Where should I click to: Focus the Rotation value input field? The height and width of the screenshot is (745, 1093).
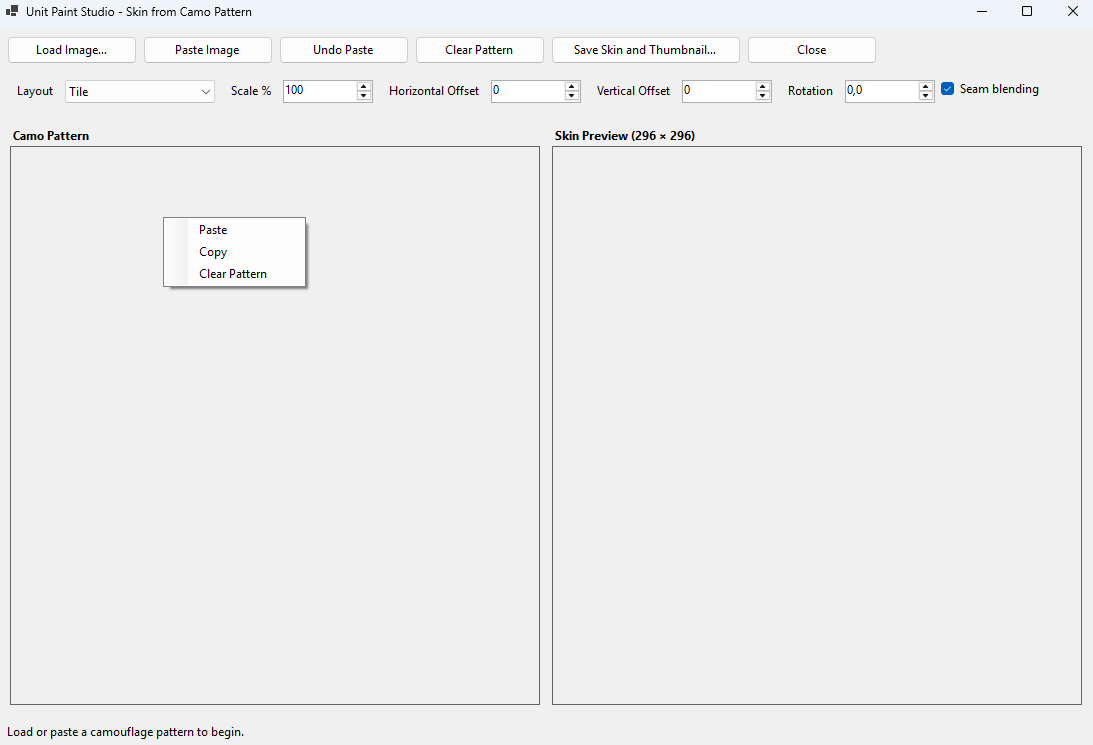click(882, 91)
